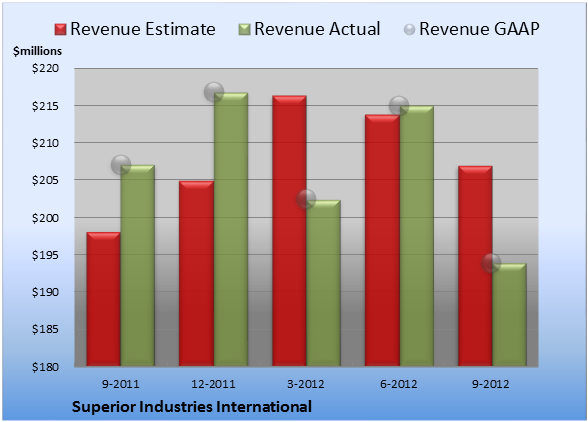Click the red Revenue Estimate legend swatch

(x=60, y=30)
